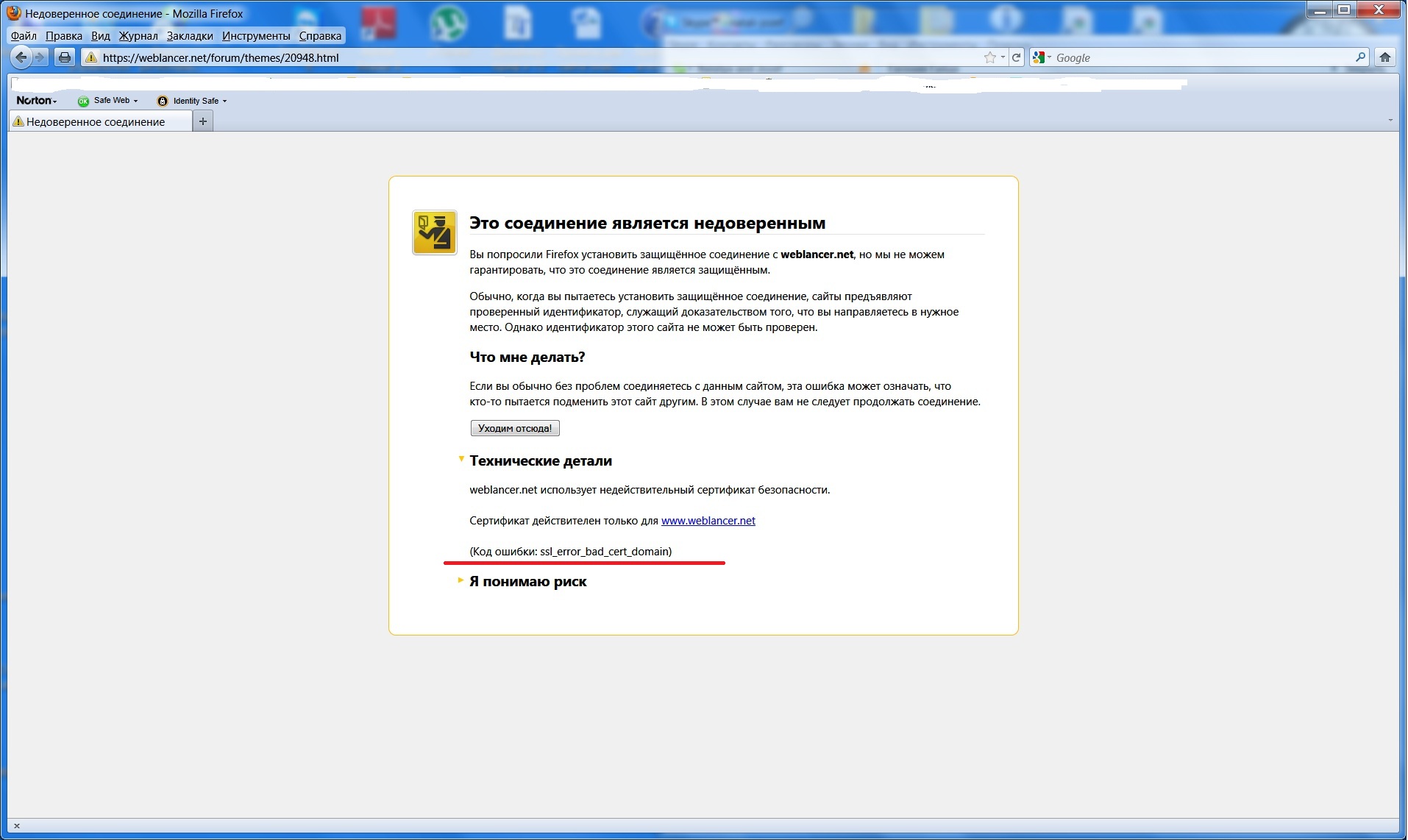Click the Это соединение является недоверенным heading

coord(647,223)
